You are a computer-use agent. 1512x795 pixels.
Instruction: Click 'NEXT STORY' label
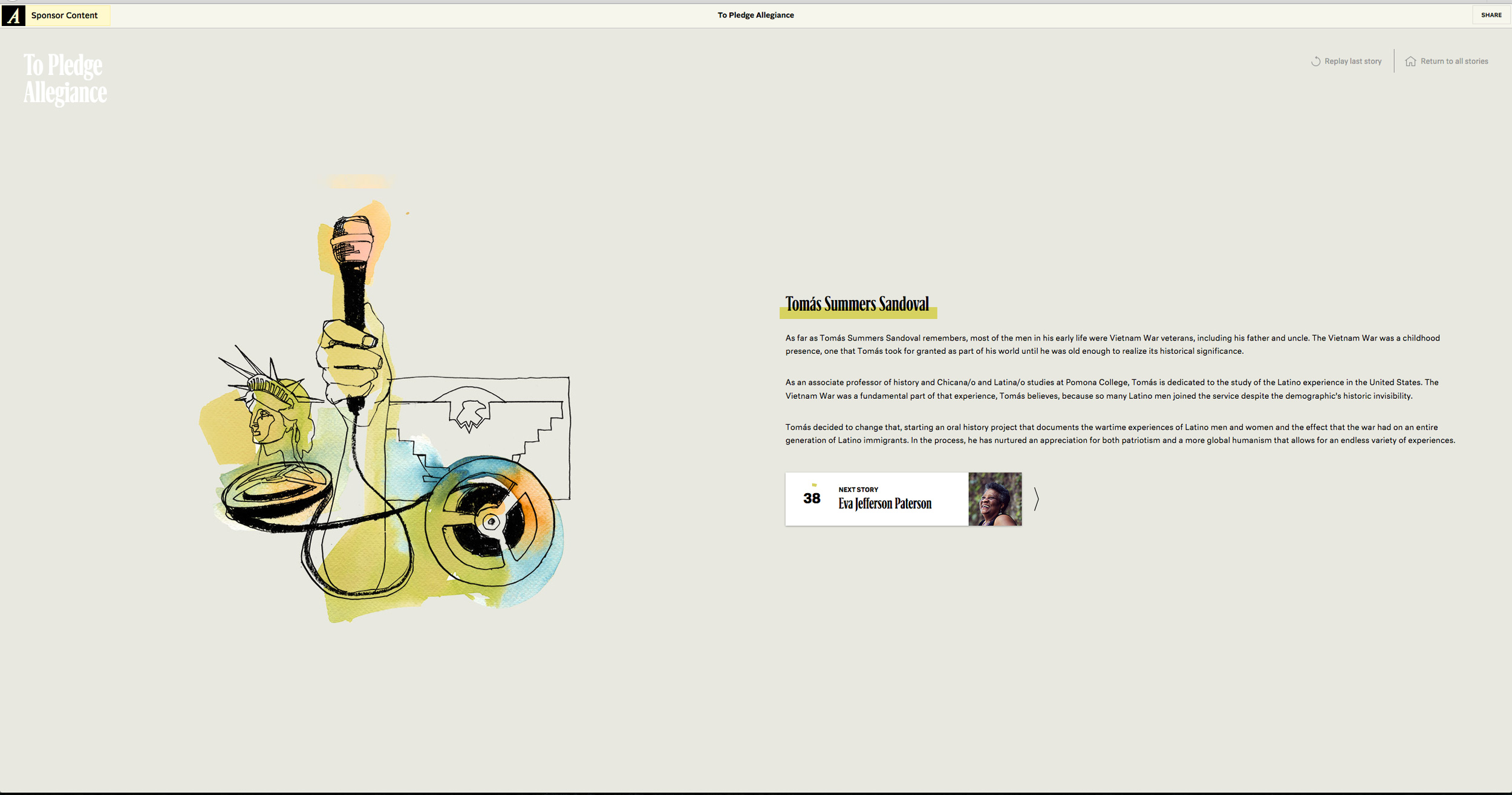(858, 489)
